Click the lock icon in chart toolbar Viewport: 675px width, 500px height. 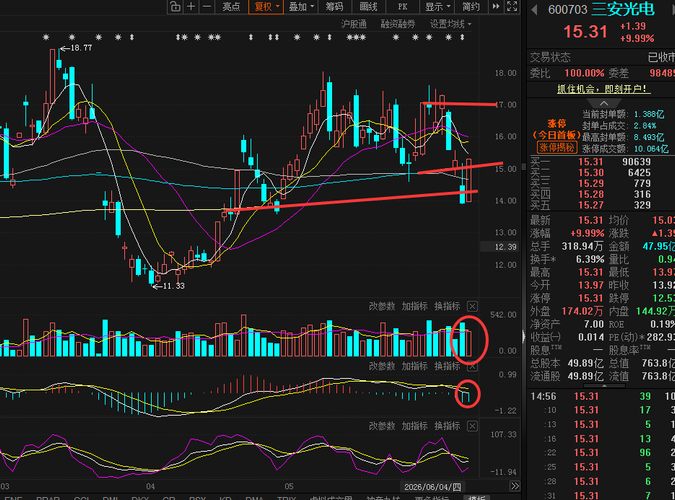pos(175,6)
